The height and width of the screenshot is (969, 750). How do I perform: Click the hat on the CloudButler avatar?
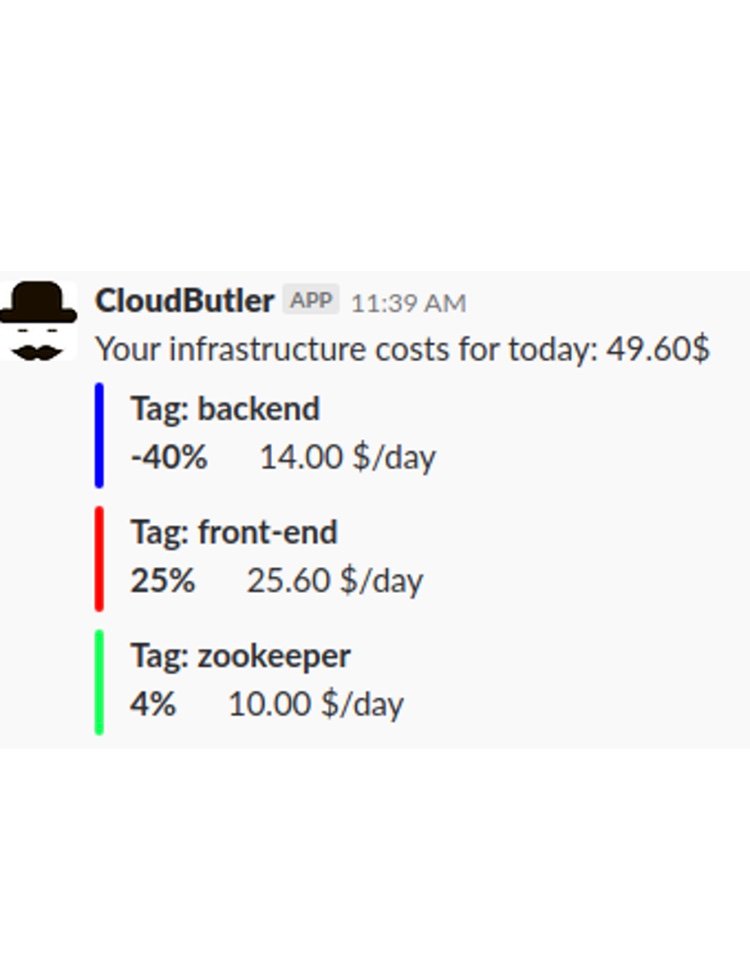[x=38, y=302]
